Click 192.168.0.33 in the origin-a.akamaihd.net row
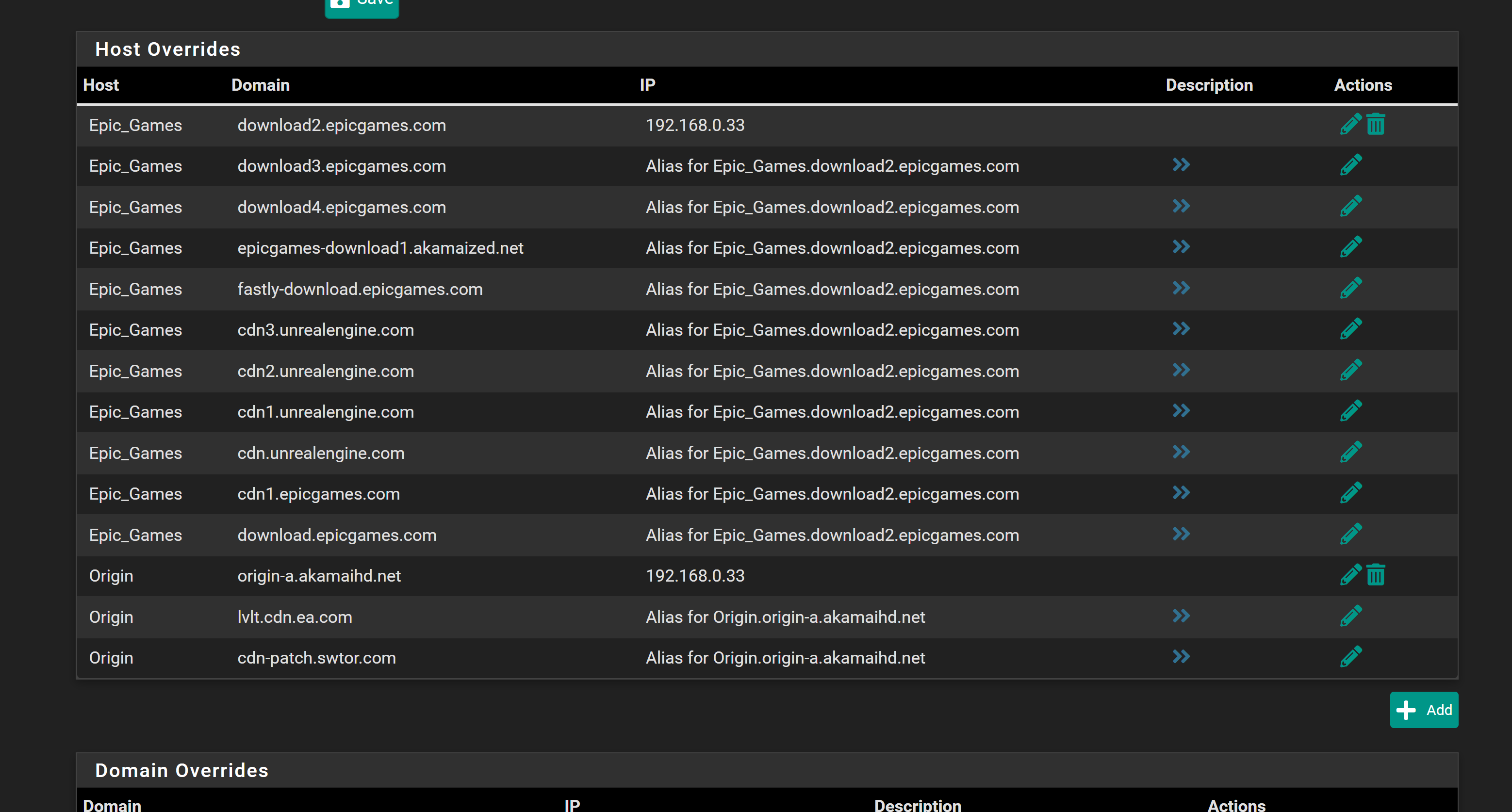This screenshot has height=812, width=1512. coord(695,576)
